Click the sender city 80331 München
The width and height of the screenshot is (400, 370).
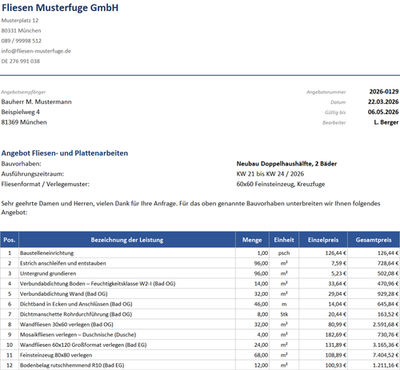(21, 31)
